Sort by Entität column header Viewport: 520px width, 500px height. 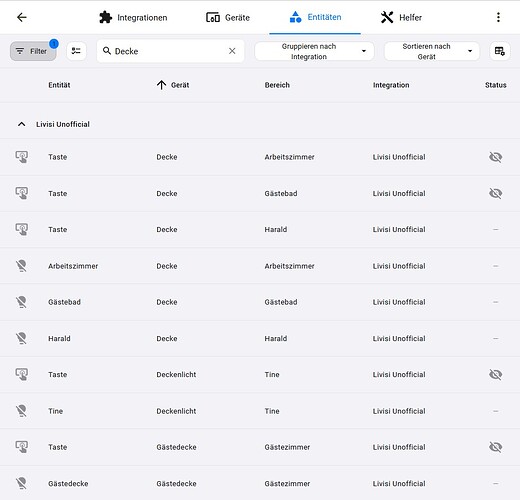59,85
